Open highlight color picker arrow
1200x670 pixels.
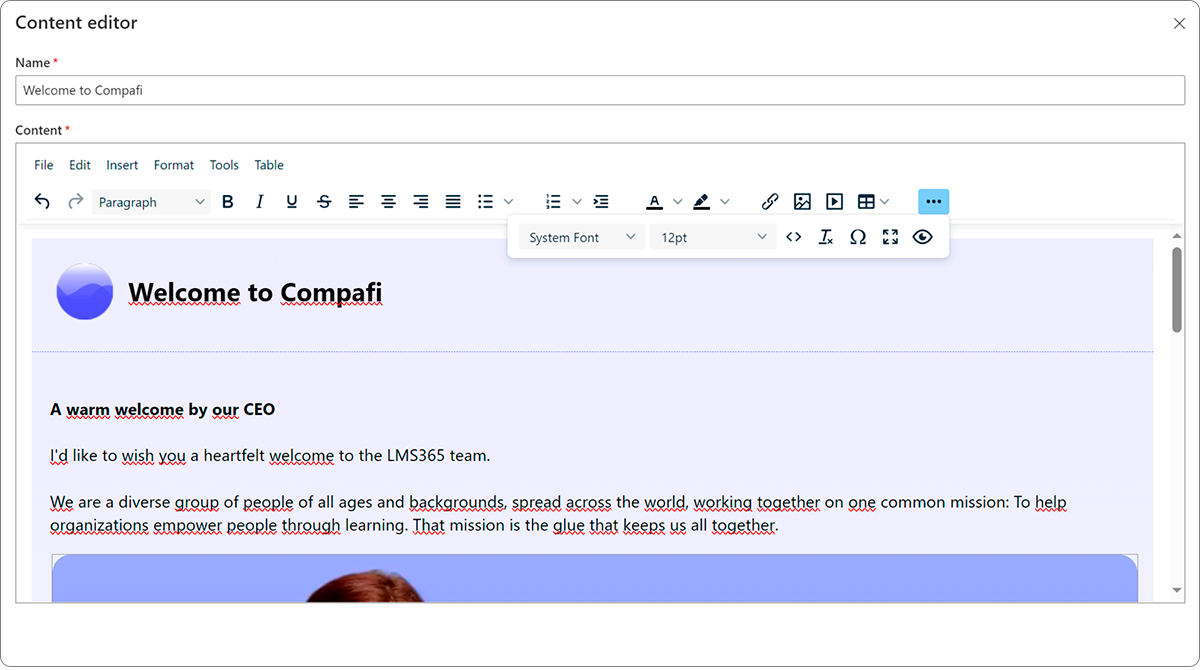click(x=725, y=202)
